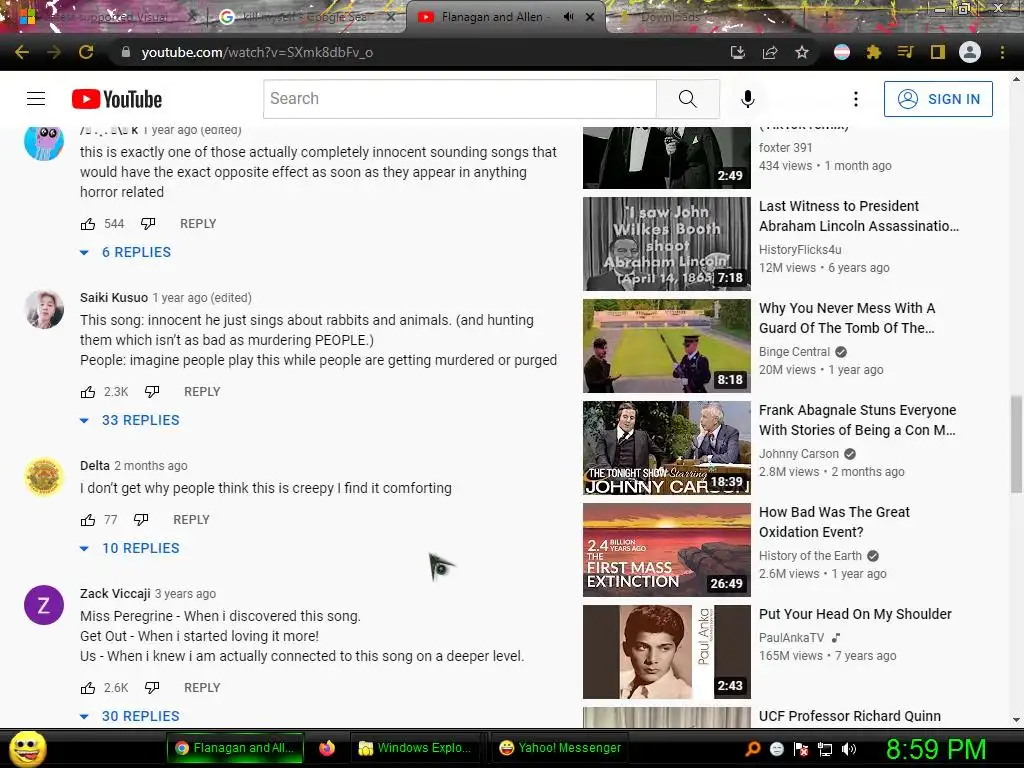This screenshot has height=768, width=1024.
Task: Switch to the first browser tab
Action: pos(110,17)
